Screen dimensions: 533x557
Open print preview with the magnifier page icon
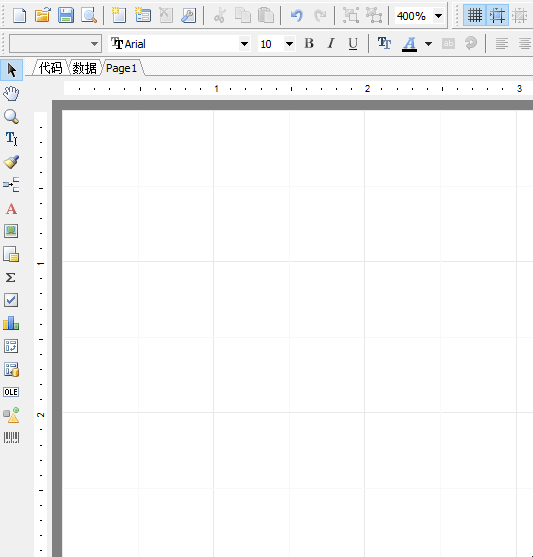pos(89,16)
